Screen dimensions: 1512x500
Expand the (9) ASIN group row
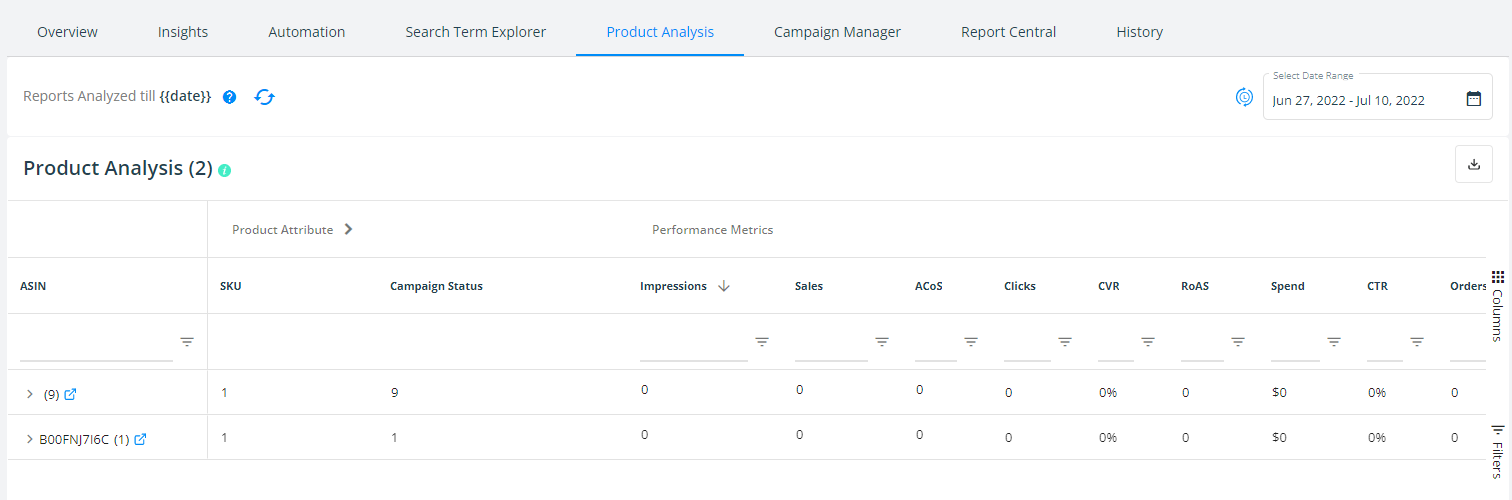pyautogui.click(x=29, y=394)
